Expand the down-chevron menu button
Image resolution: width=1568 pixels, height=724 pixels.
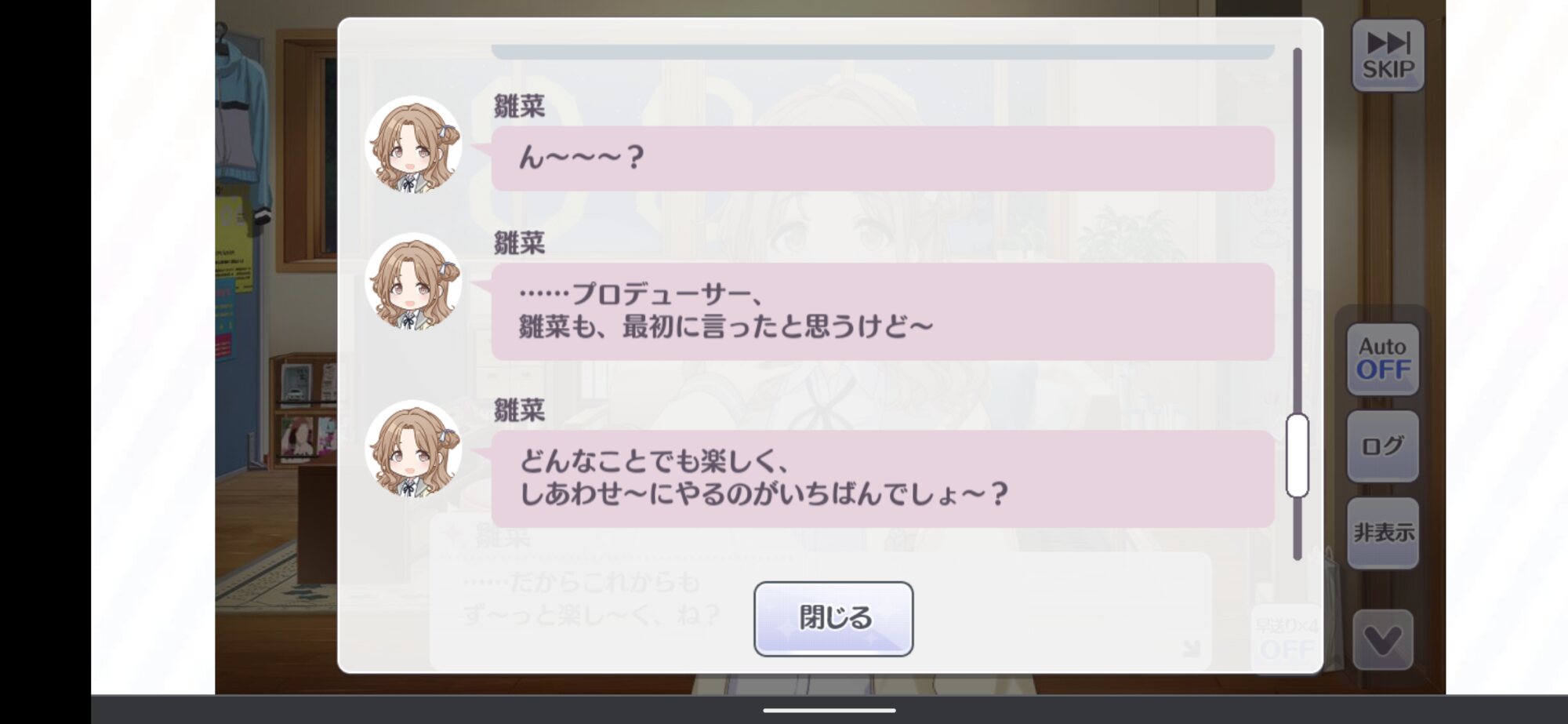tap(1383, 640)
